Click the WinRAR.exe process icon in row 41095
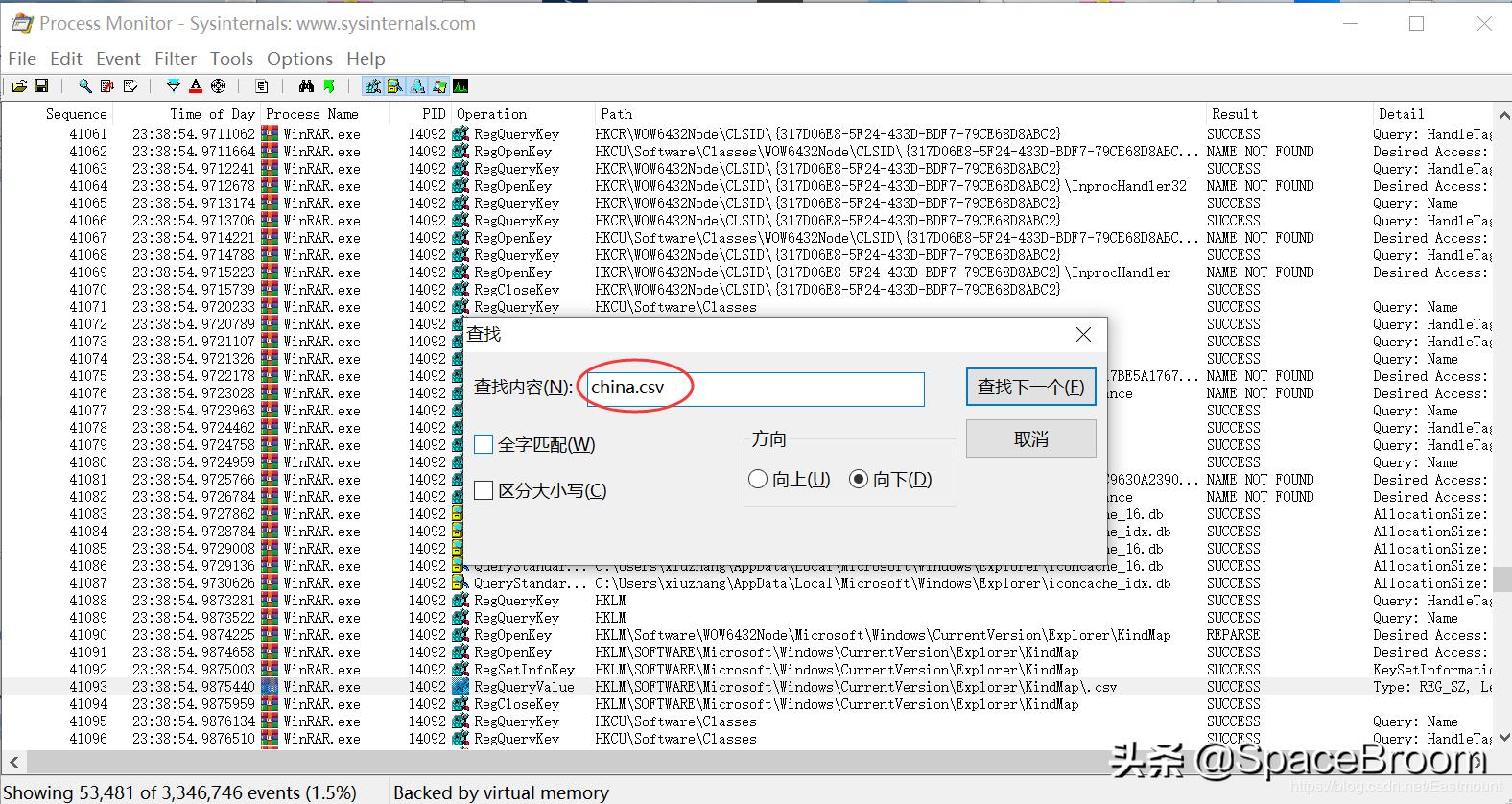Viewport: 1512px width, 804px height. tap(270, 721)
